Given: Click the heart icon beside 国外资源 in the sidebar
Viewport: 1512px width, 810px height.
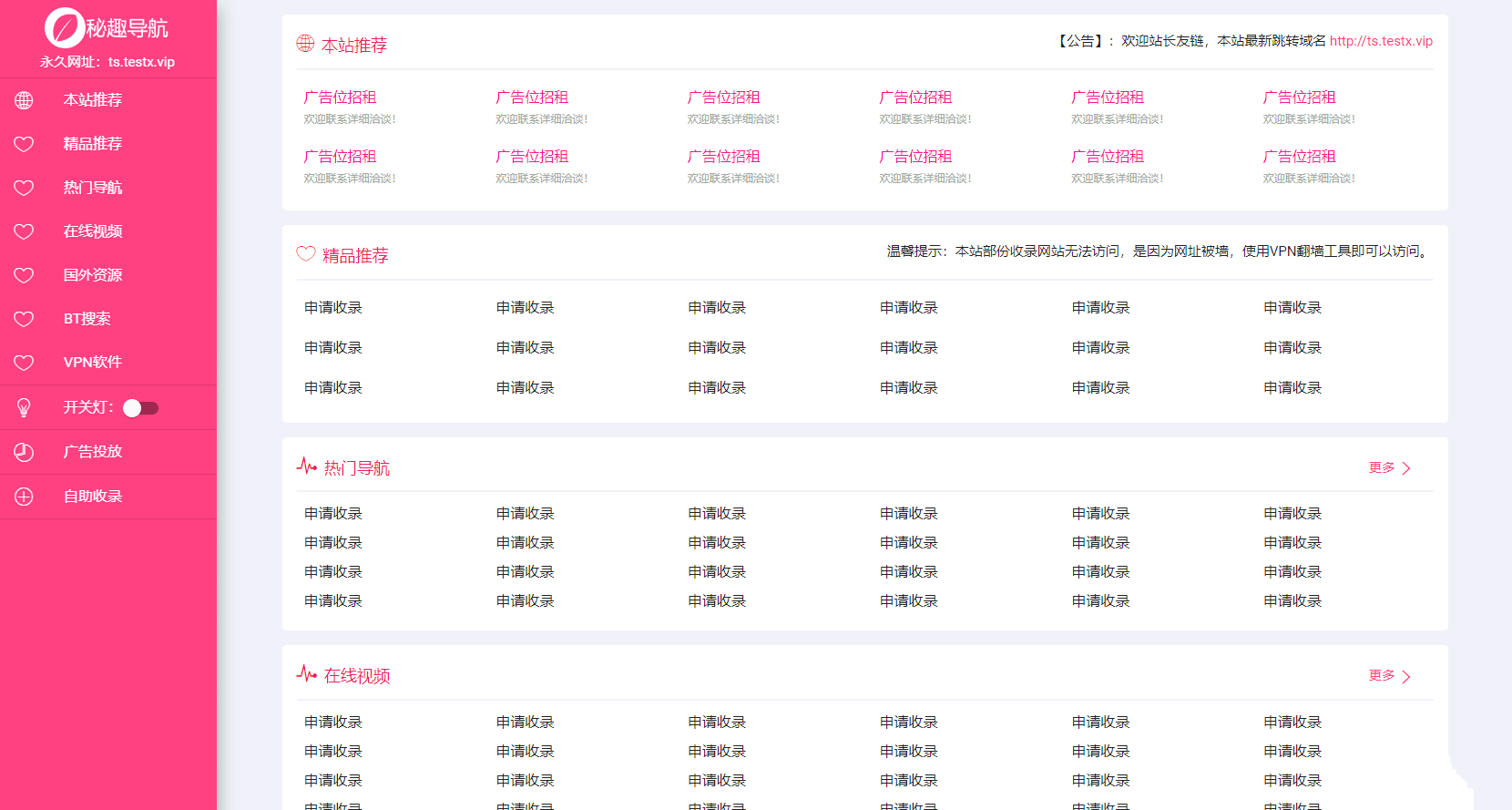Looking at the screenshot, I should point(24,275).
